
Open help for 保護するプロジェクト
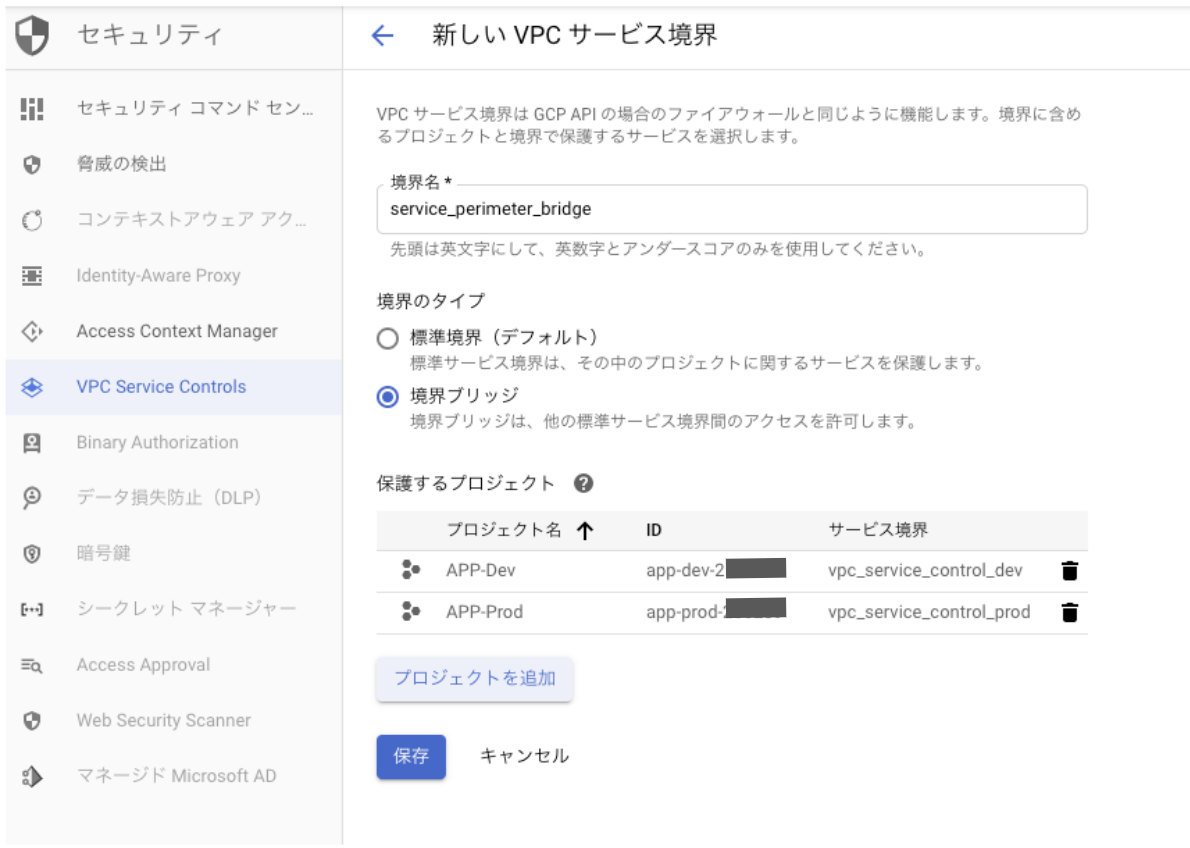(x=584, y=484)
